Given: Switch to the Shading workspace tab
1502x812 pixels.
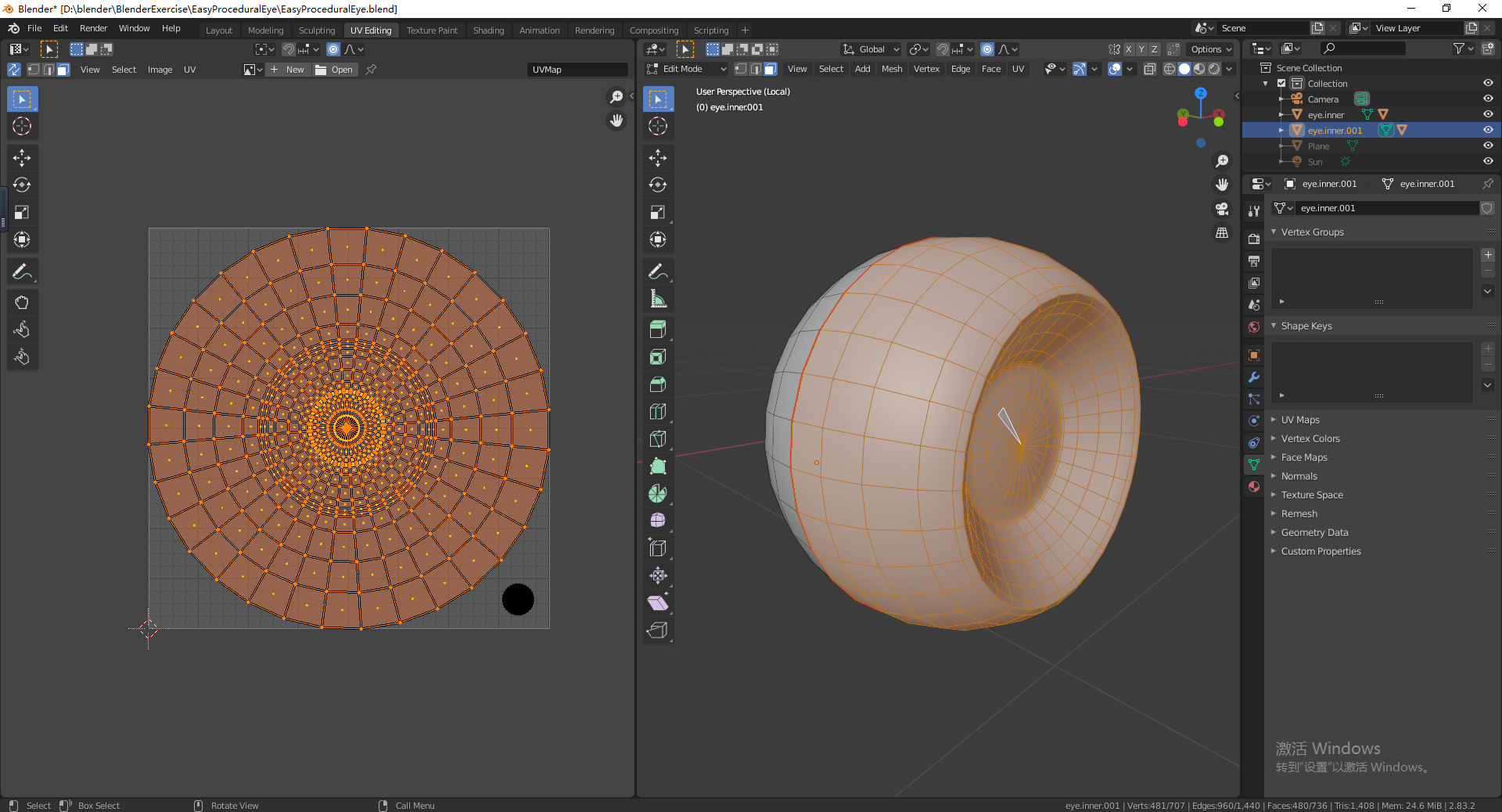Looking at the screenshot, I should pyautogui.click(x=488, y=31).
